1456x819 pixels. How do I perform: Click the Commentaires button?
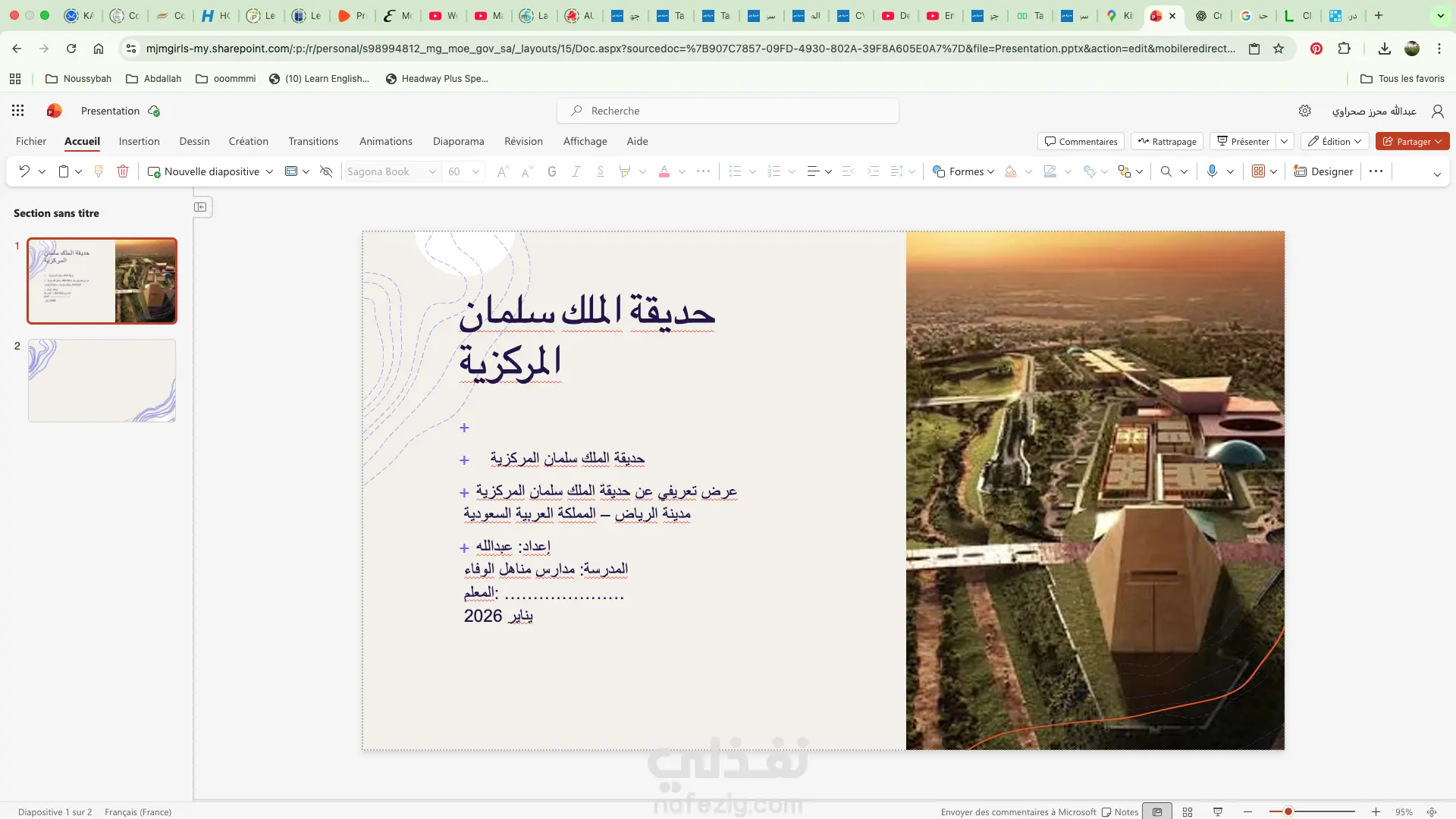[x=1081, y=141]
